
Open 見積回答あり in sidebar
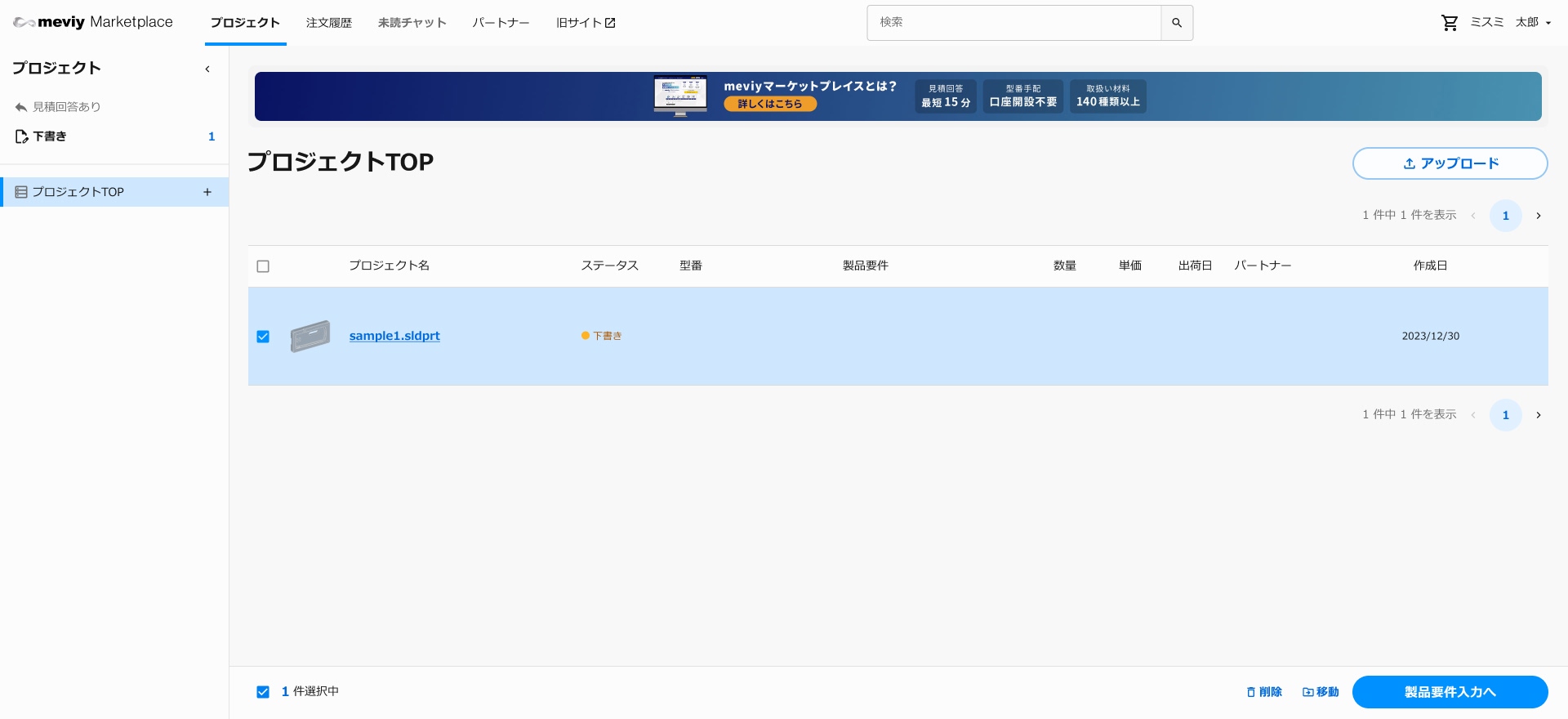pos(58,107)
